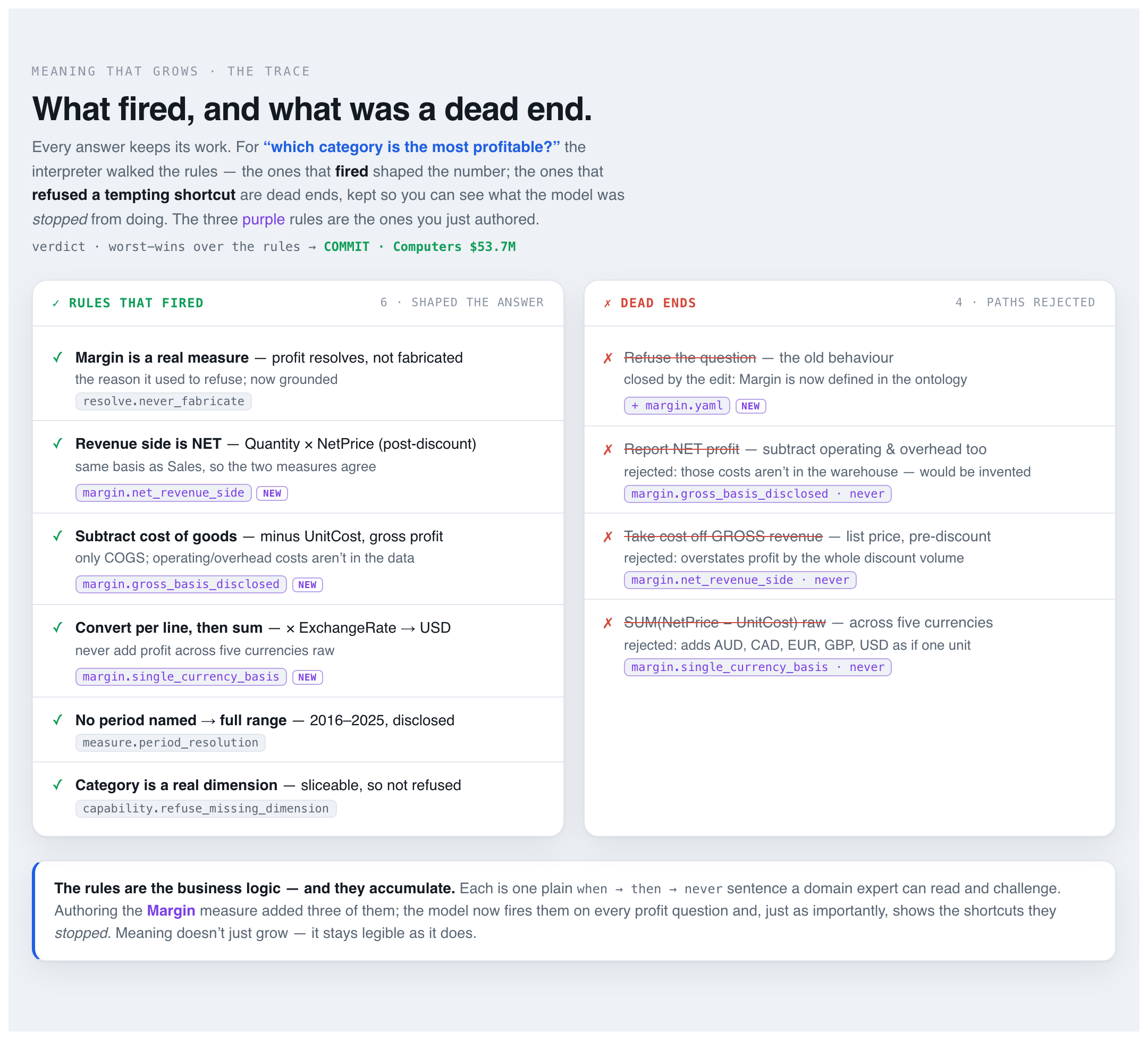Screen dimensions: 1148x1040
Task: Follow the "which category is the most profitable?" link
Action: pos(412,147)
